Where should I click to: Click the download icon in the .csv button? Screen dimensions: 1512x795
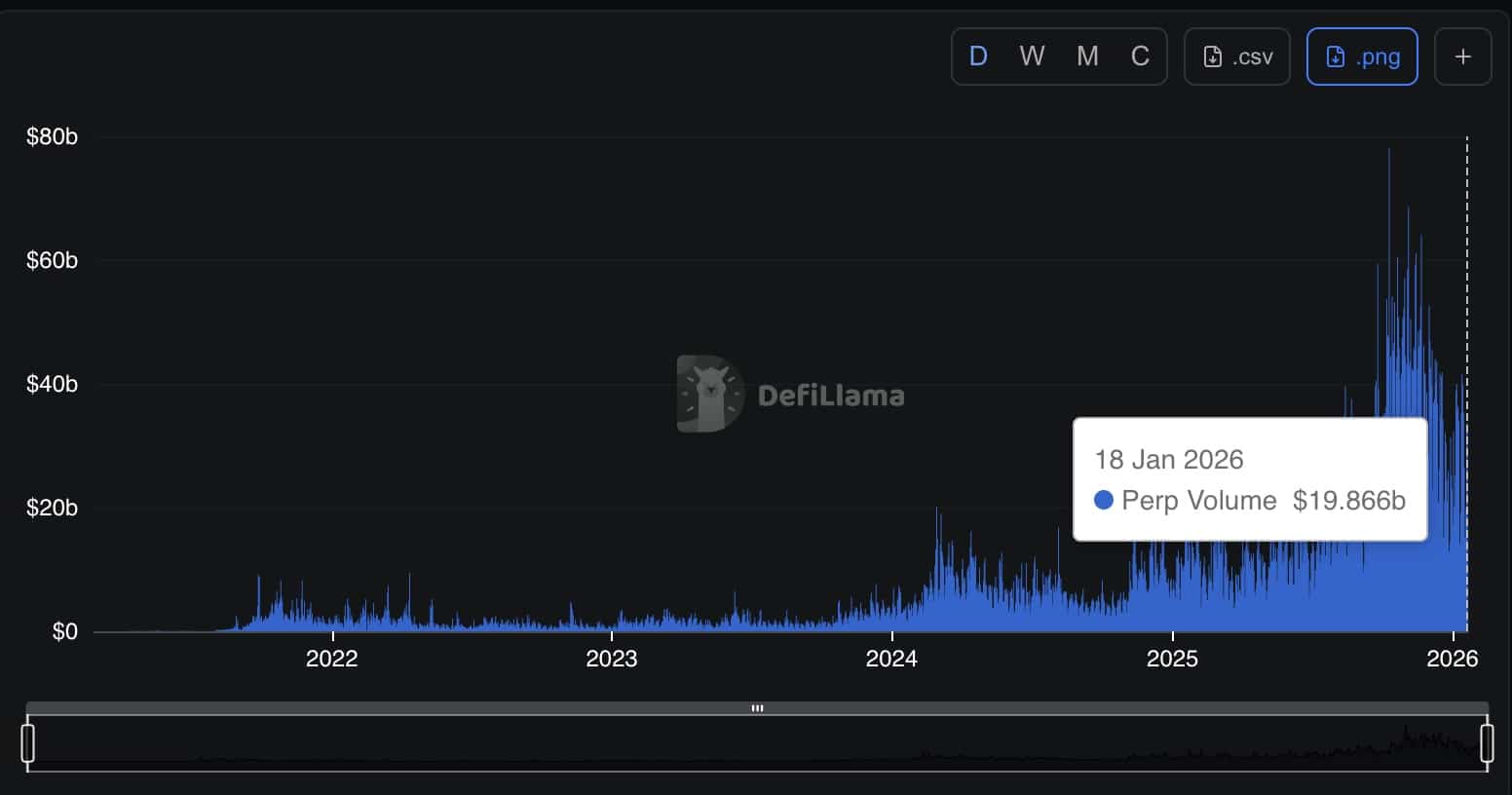1213,57
